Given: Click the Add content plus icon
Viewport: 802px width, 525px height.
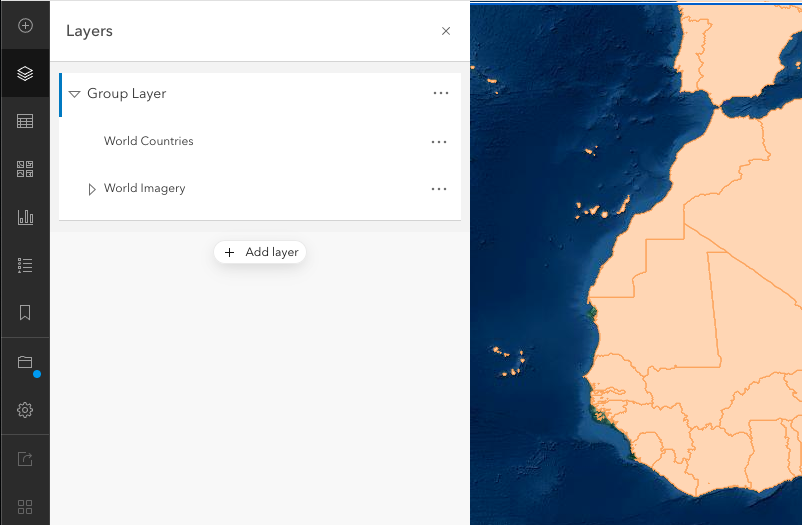Looking at the screenshot, I should (25, 25).
